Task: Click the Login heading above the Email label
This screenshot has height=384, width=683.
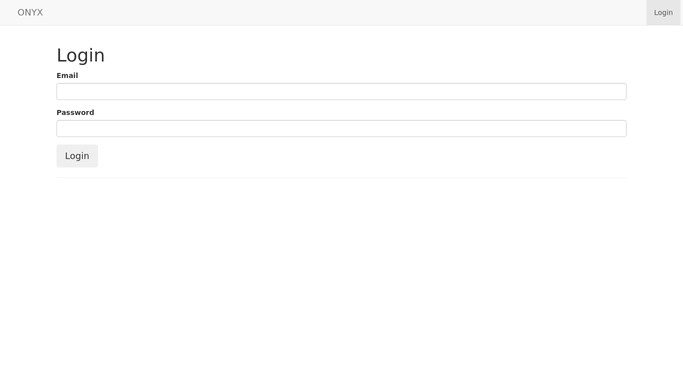Action: point(81,55)
